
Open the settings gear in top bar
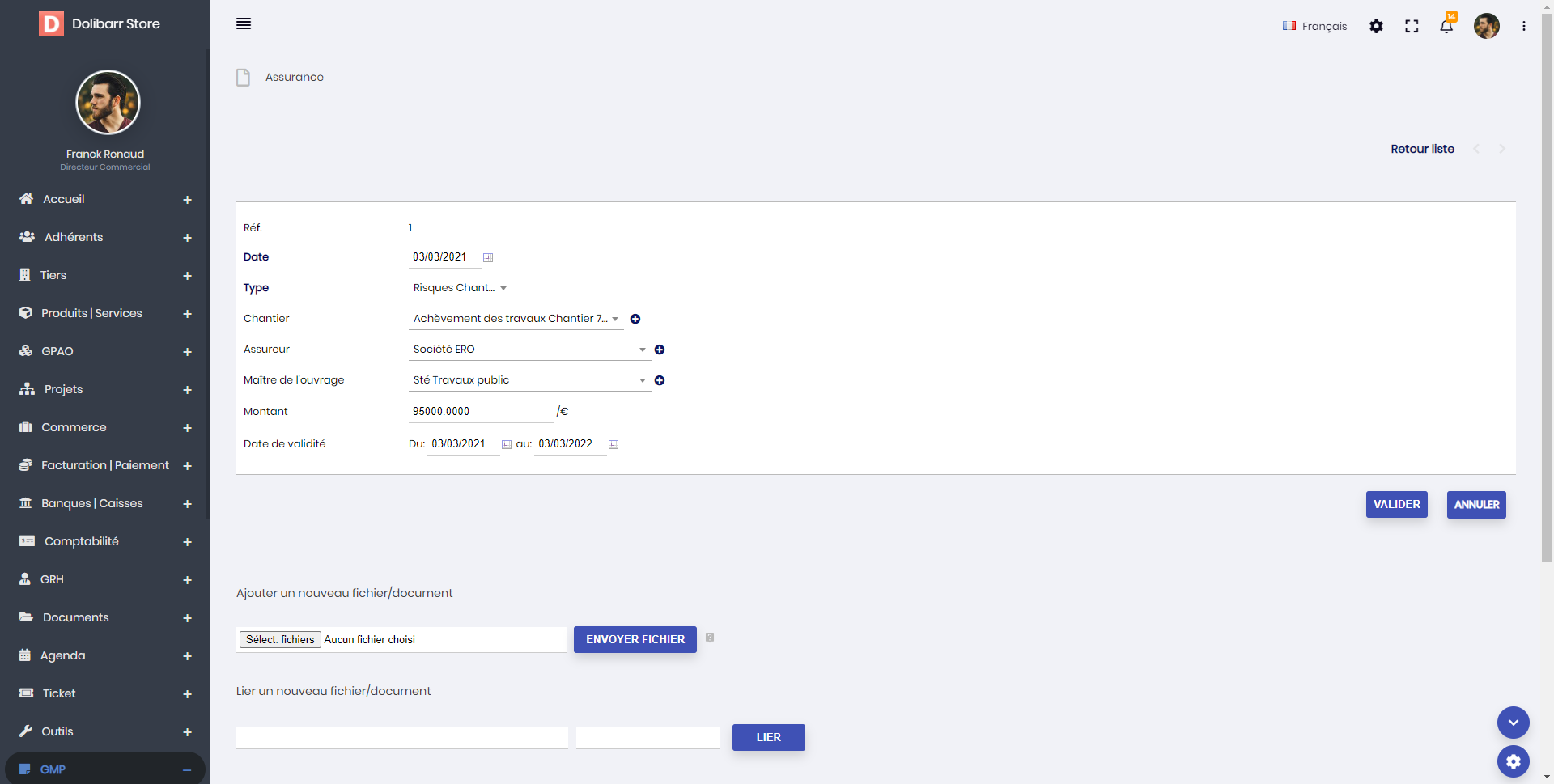click(x=1376, y=26)
